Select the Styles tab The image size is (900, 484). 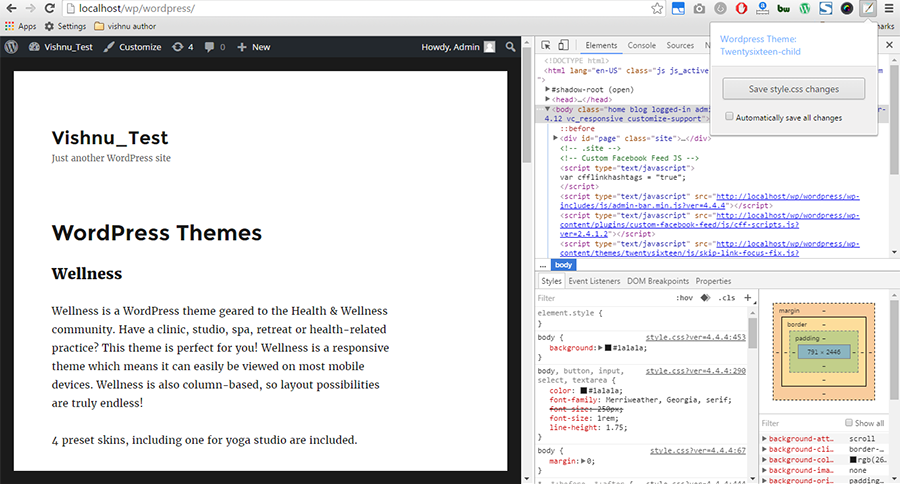pyautogui.click(x=551, y=281)
